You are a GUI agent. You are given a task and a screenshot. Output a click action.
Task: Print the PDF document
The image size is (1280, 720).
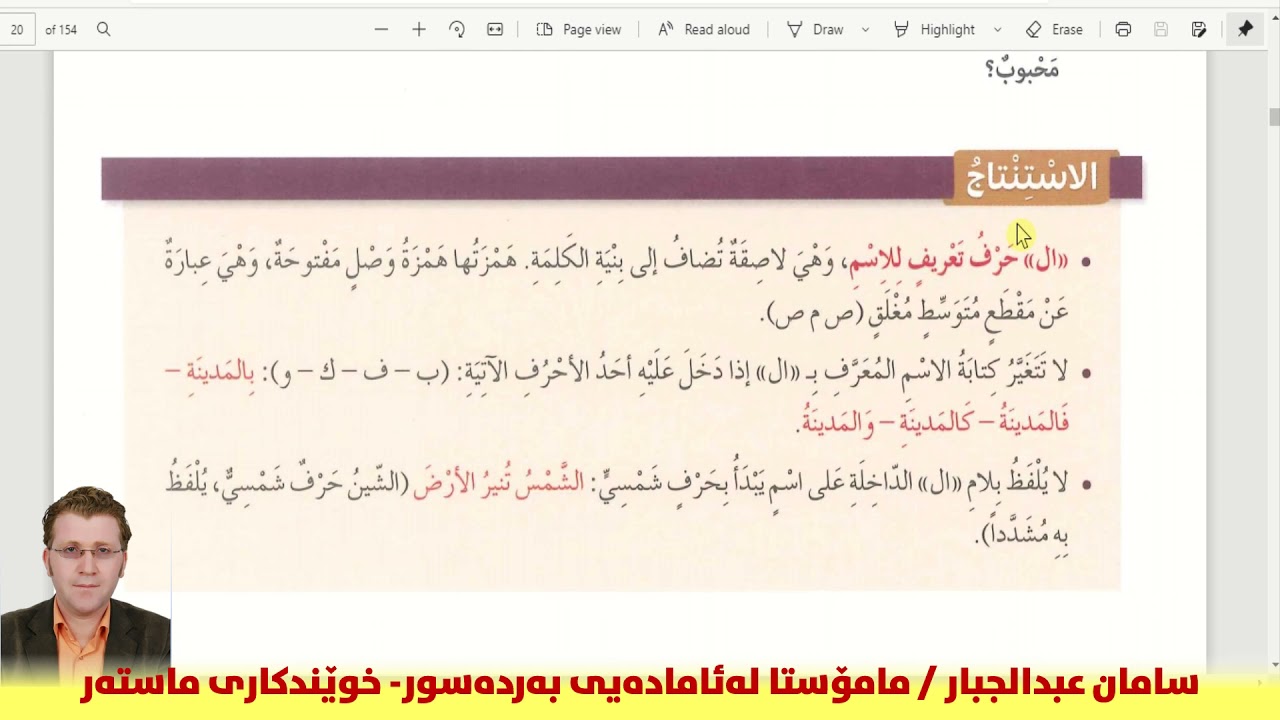(1123, 30)
